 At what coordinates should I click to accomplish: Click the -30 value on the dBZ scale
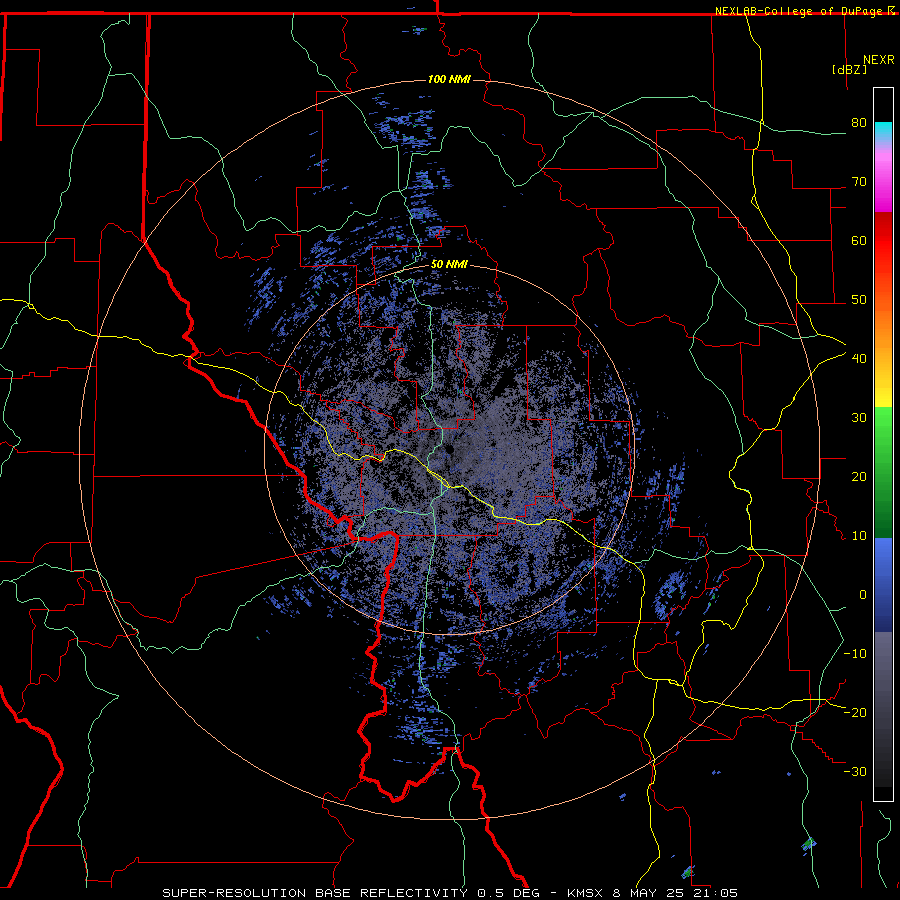pos(855,771)
